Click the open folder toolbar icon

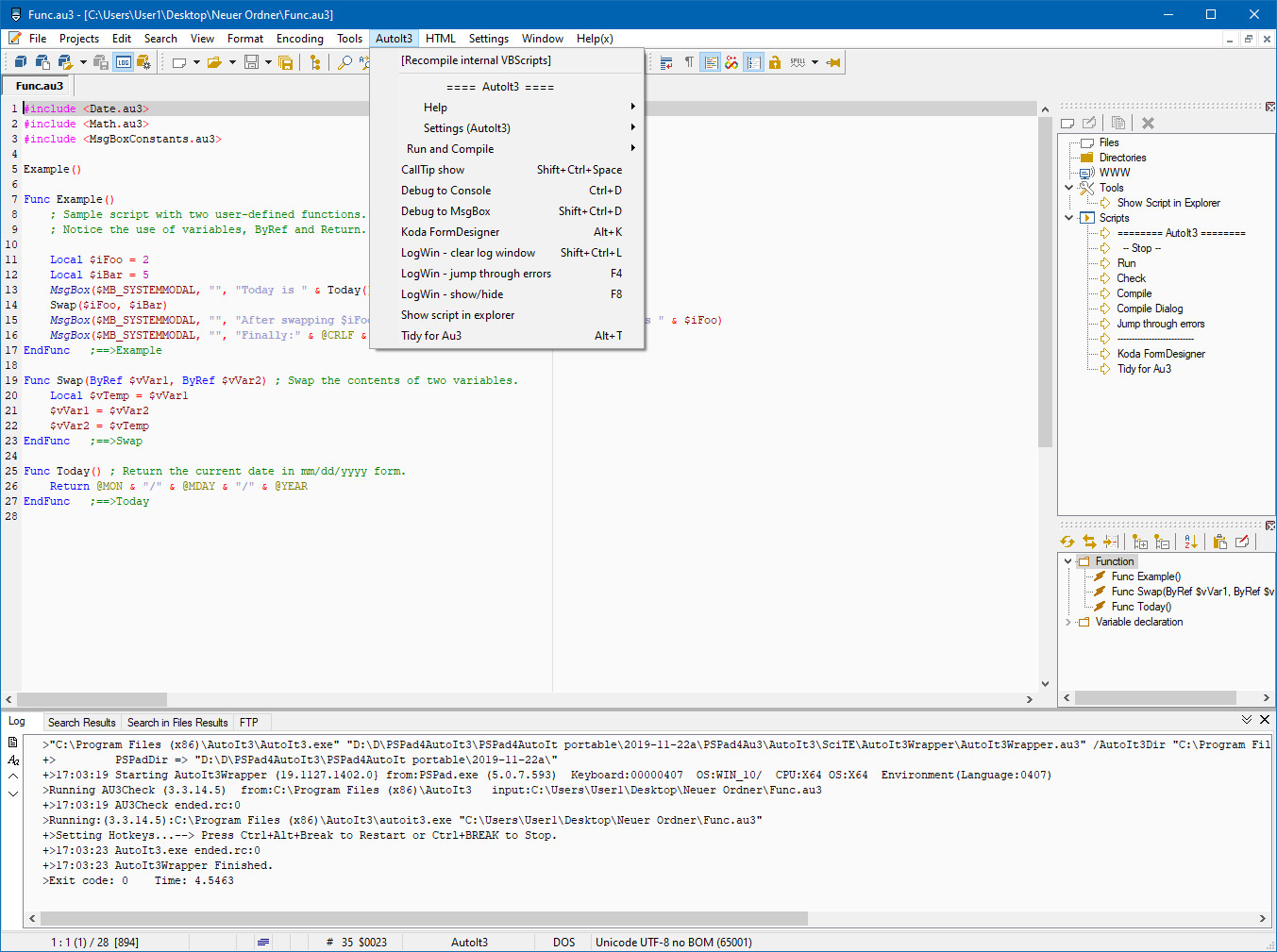pos(214,62)
